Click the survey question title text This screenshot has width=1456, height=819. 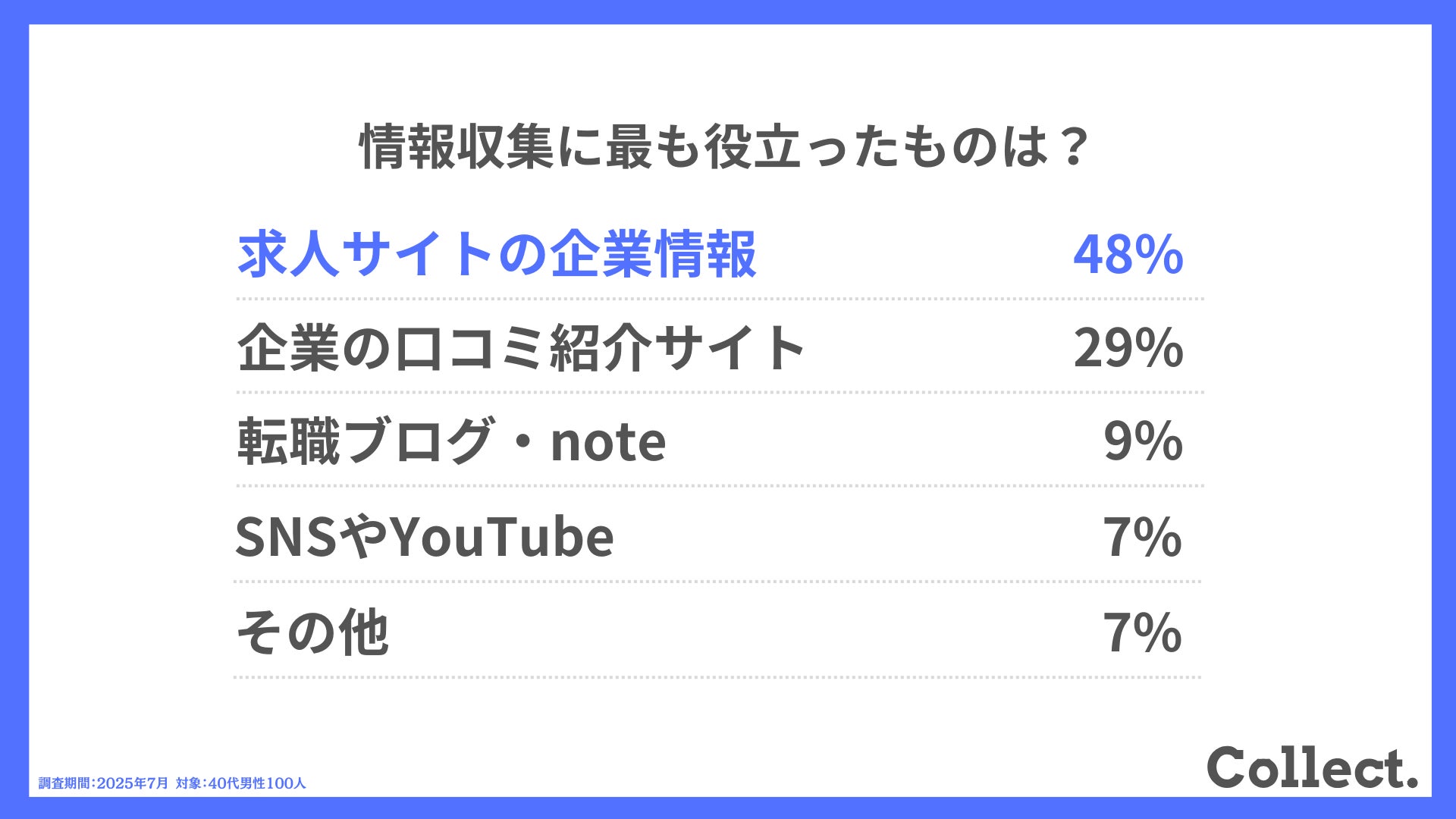pyautogui.click(x=724, y=147)
